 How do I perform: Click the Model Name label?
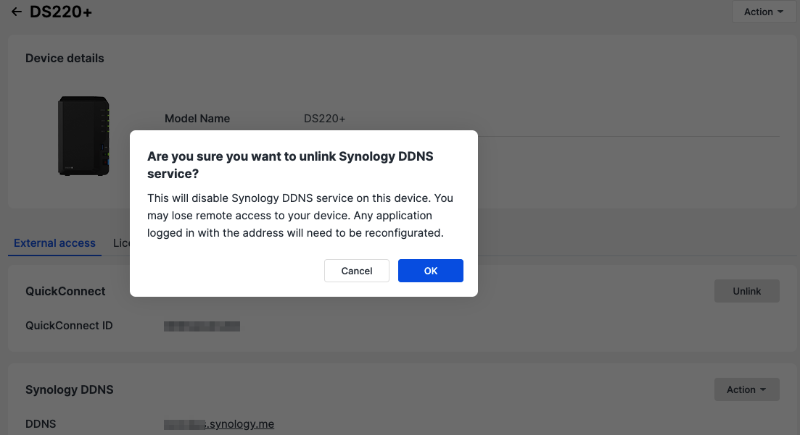[197, 118]
